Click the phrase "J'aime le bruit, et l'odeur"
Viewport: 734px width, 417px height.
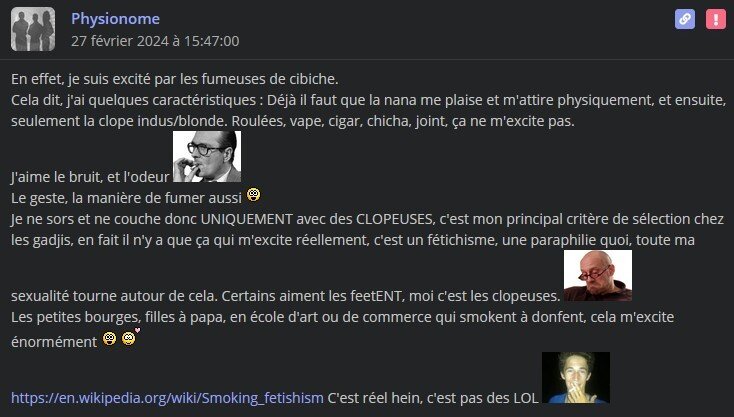tap(90, 177)
